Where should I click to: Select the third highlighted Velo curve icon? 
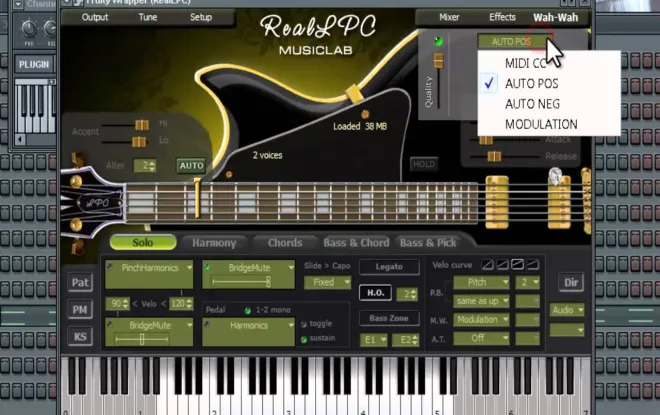517,265
